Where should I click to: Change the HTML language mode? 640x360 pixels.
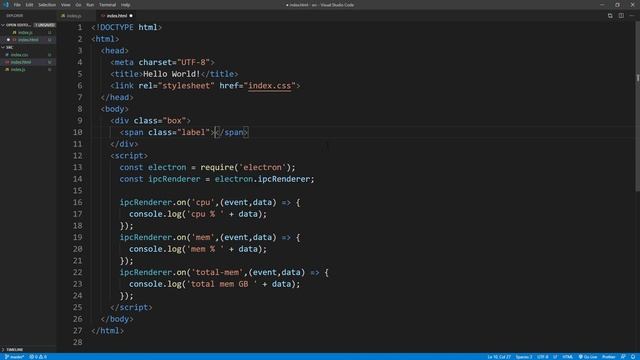click(567, 357)
